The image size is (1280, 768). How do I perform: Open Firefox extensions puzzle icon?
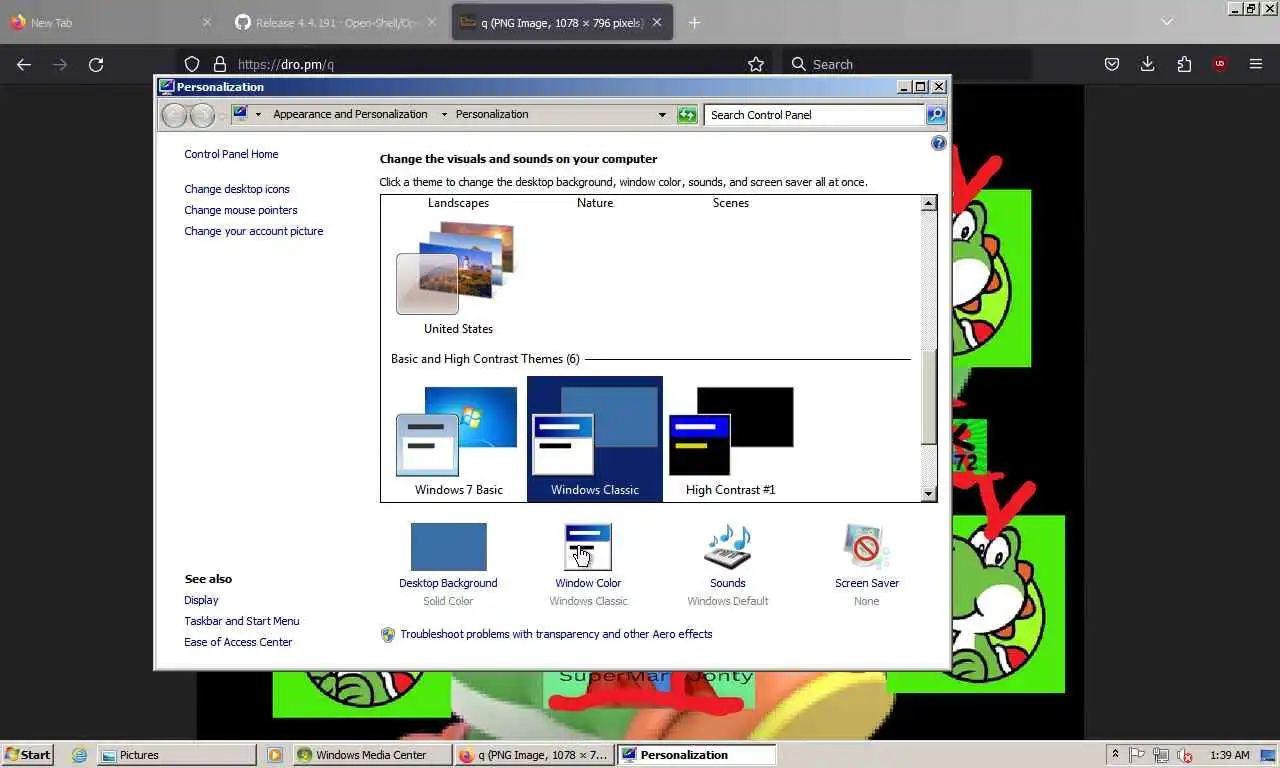(x=1184, y=64)
